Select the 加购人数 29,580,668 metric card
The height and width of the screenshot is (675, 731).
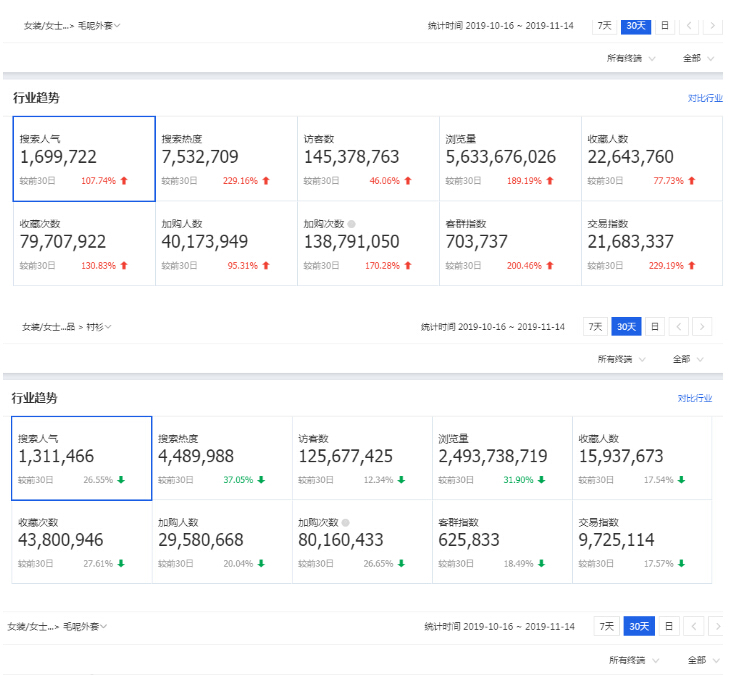(221, 542)
